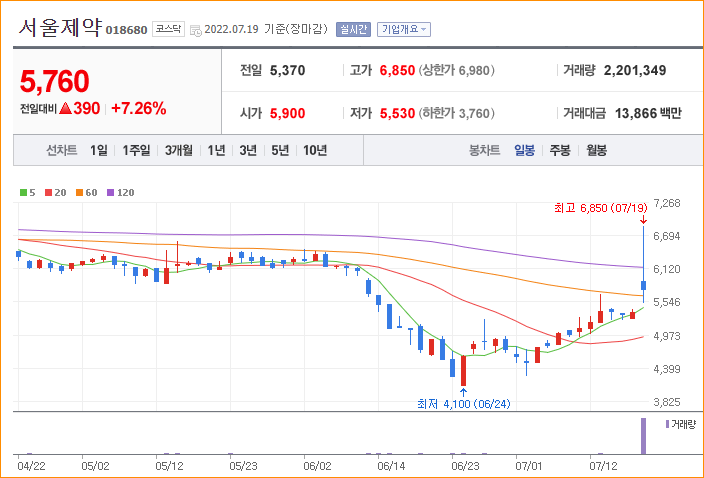
Task: Select the 3개월 line chart tab
Action: (178, 150)
